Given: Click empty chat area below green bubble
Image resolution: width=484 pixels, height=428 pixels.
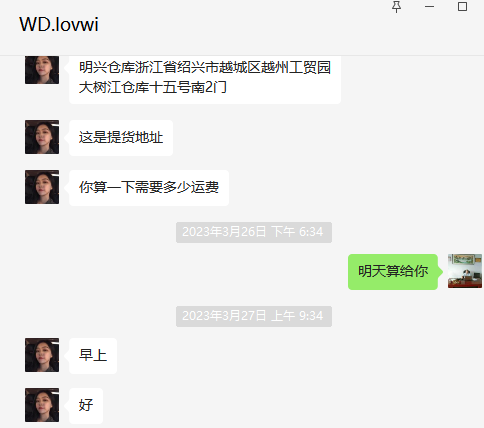Looking at the screenshot, I should pyautogui.click(x=233, y=297).
